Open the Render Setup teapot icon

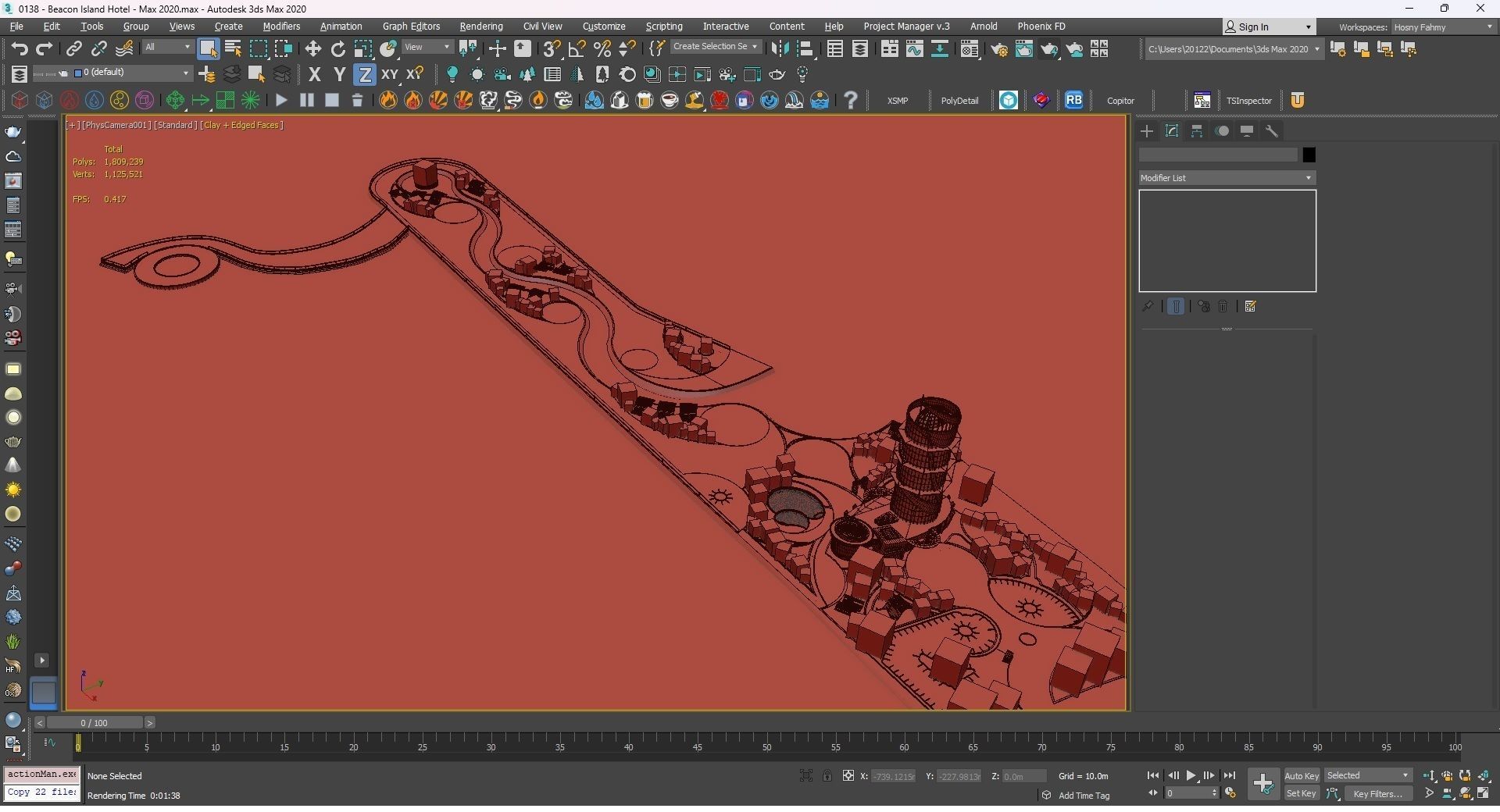click(998, 49)
